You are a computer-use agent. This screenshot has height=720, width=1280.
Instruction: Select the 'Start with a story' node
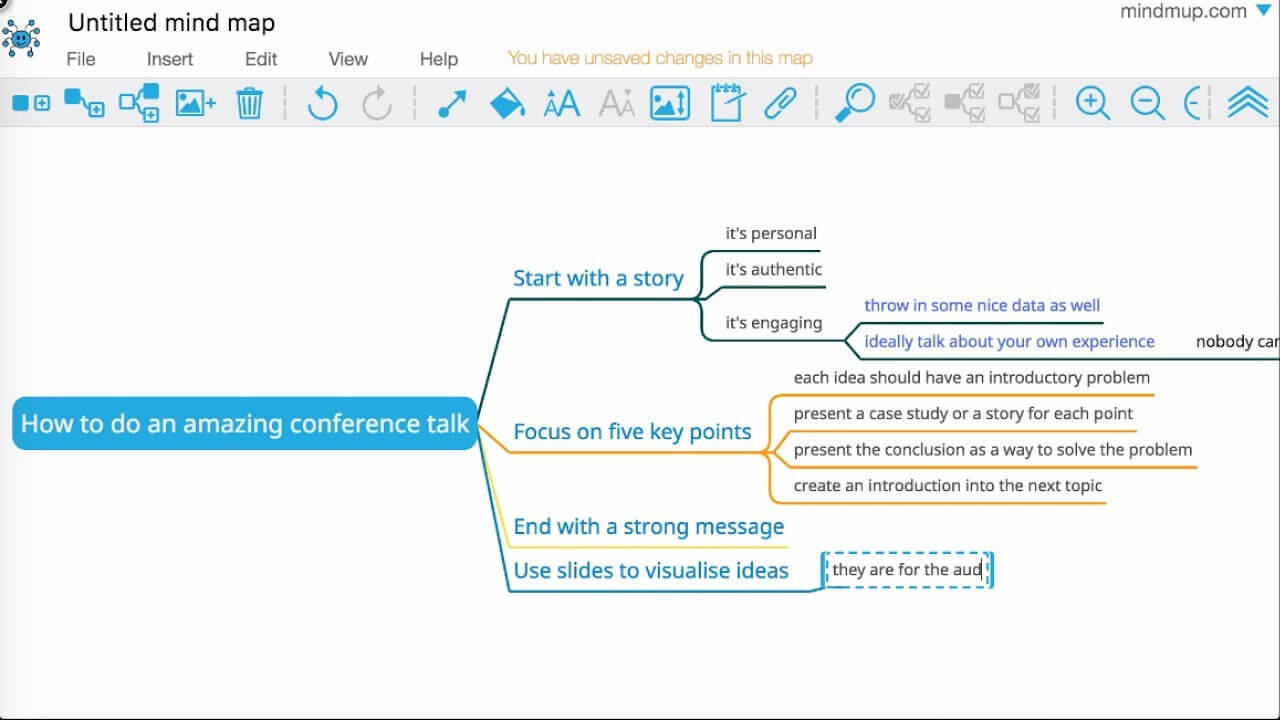pyautogui.click(x=598, y=278)
